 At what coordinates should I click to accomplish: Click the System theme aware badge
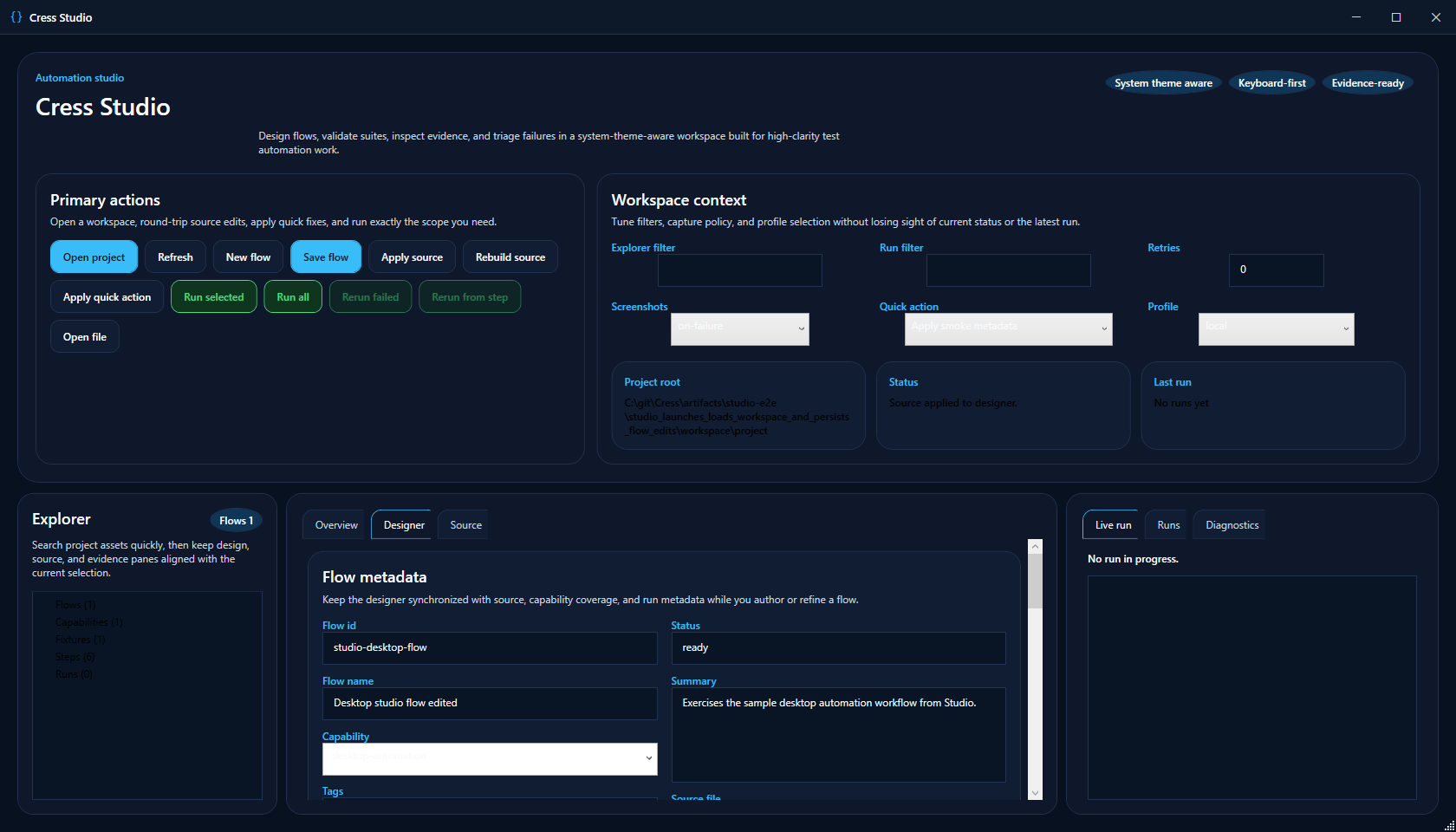1163,83
